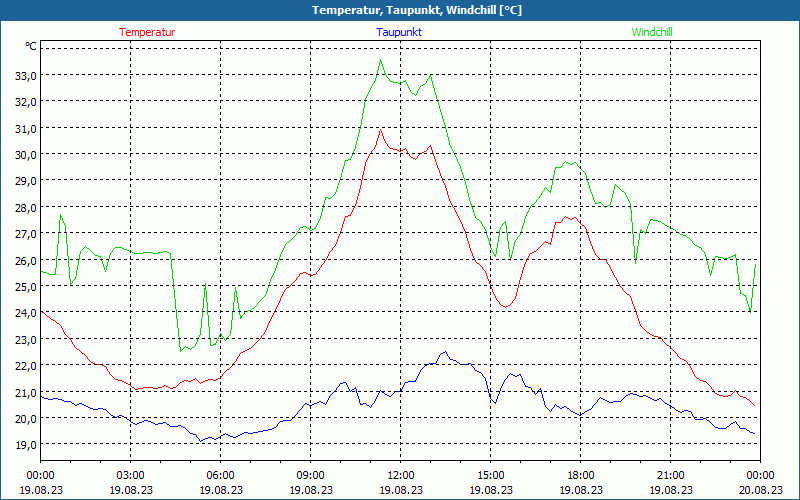Click the 23,0 y-axis value
Screen dimensions: 800x500
[x=26, y=339]
